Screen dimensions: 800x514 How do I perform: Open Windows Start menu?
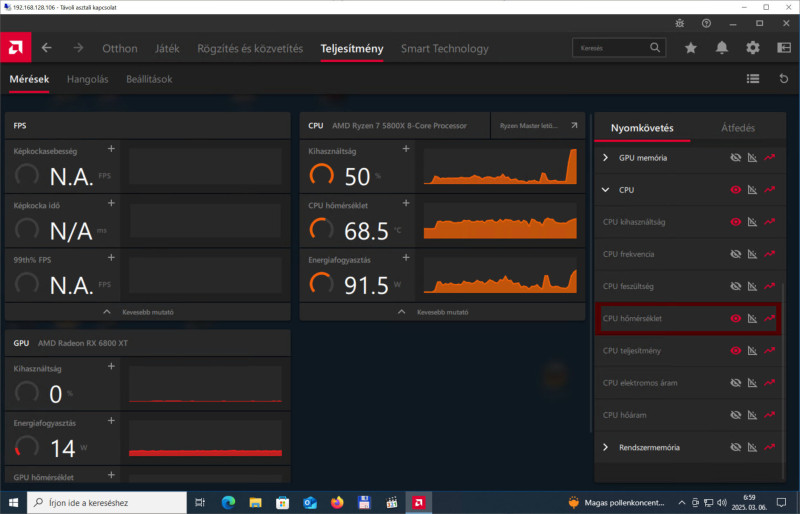[13, 502]
